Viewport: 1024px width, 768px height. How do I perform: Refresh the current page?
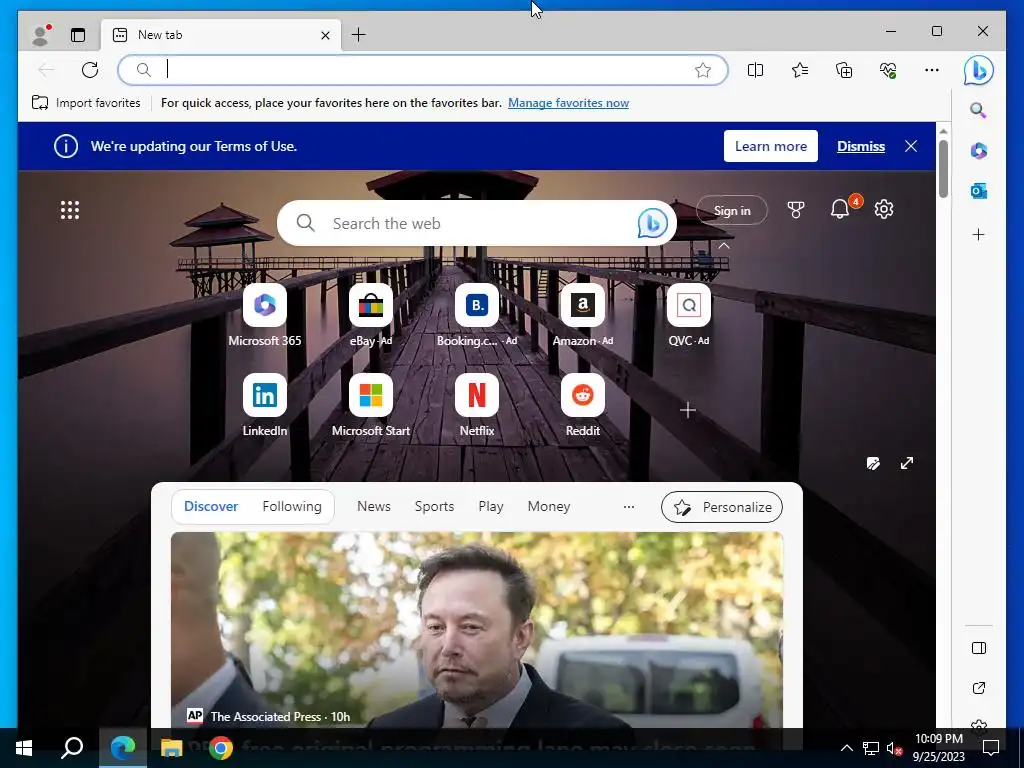90,70
